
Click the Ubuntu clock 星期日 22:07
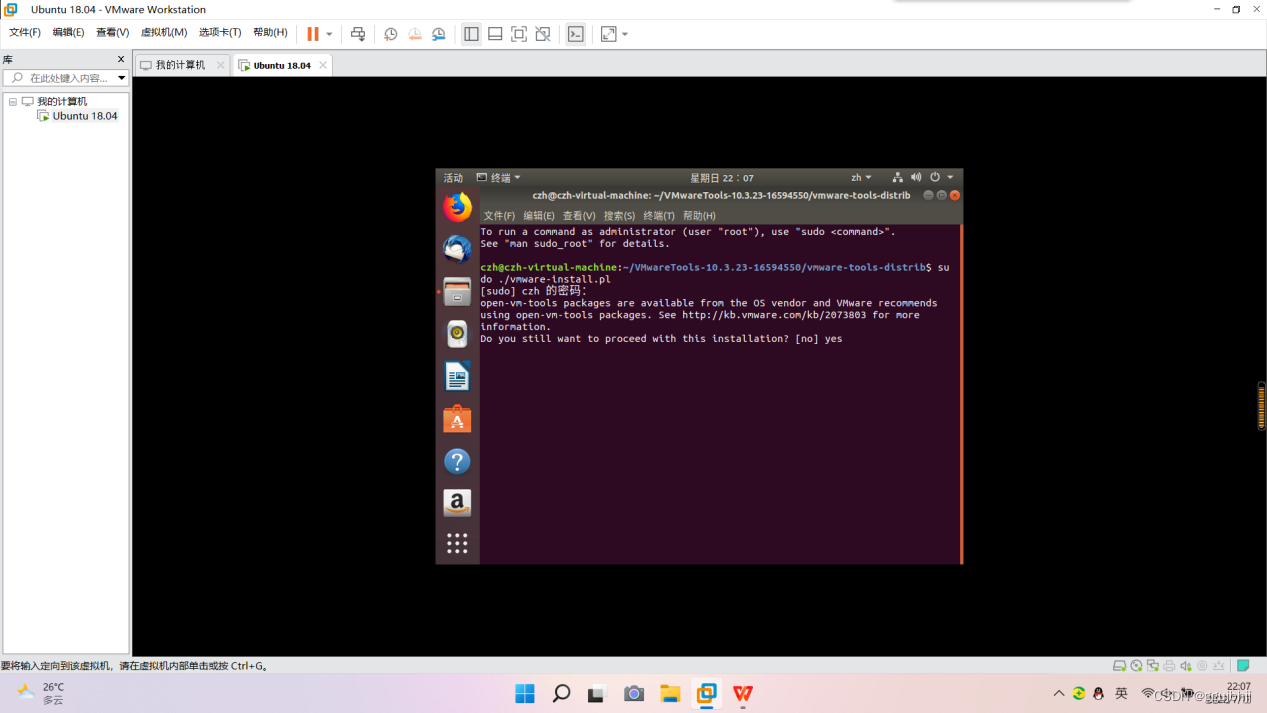722,178
